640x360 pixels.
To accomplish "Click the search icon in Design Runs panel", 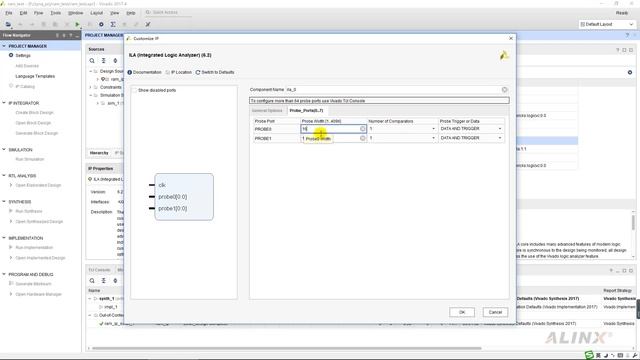I will pos(92,280).
